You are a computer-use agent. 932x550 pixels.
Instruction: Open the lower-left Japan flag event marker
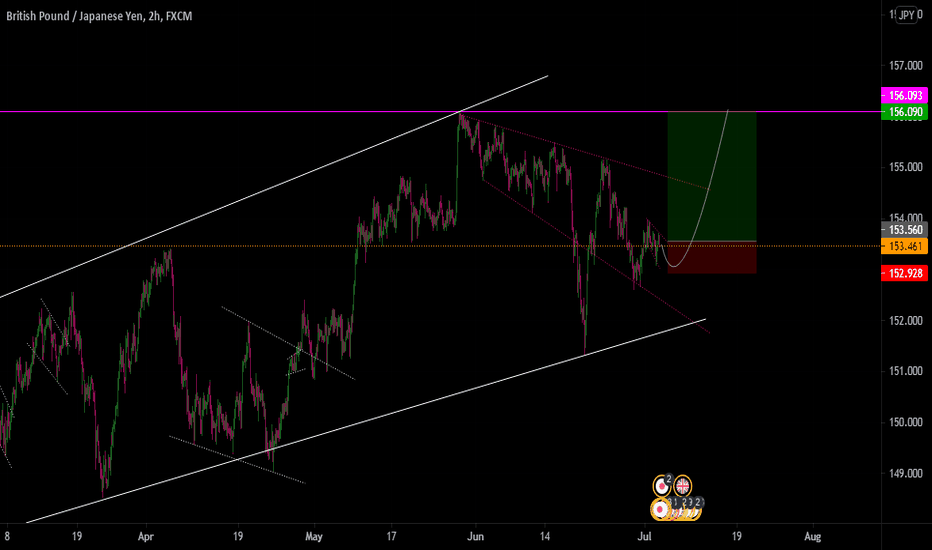point(660,510)
